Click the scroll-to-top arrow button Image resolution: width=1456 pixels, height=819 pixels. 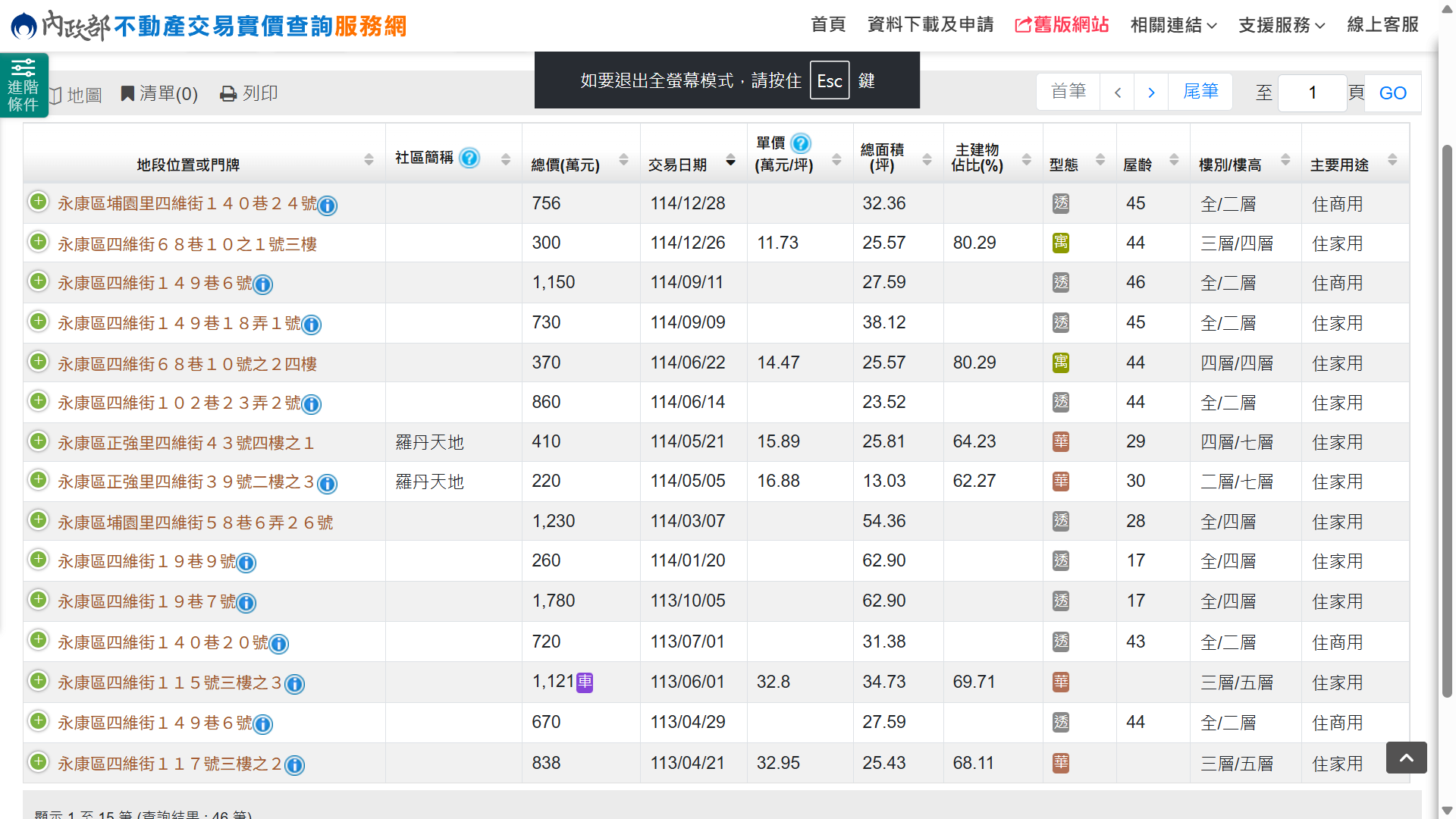tap(1406, 758)
